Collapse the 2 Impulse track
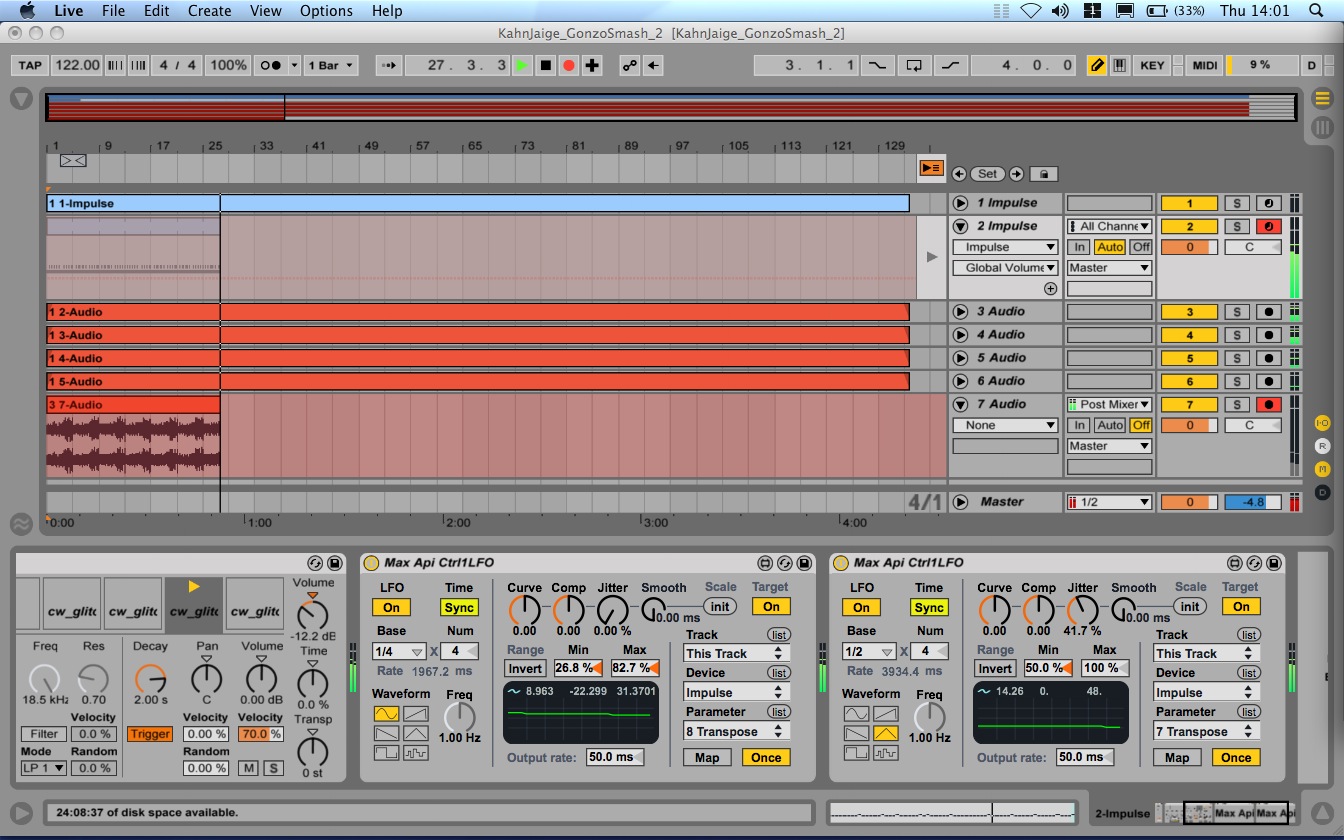 click(960, 227)
